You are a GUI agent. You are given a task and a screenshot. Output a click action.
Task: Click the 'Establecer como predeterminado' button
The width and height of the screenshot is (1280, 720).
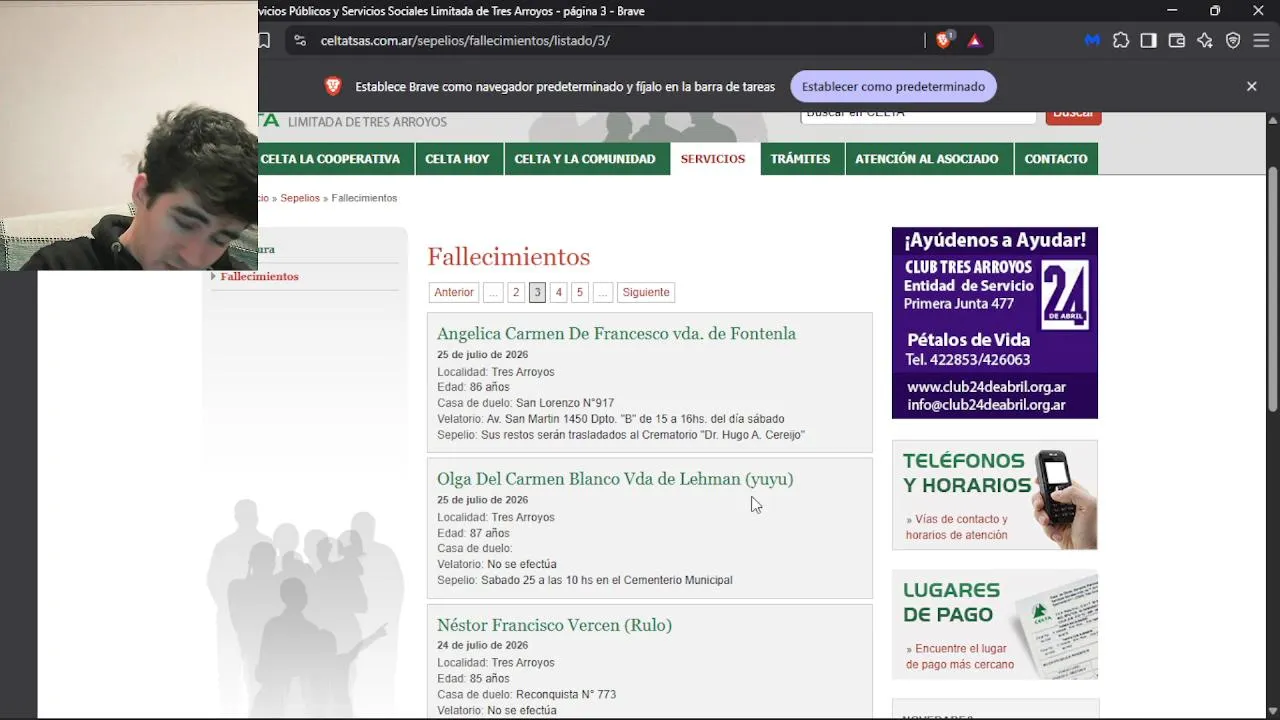click(x=893, y=87)
